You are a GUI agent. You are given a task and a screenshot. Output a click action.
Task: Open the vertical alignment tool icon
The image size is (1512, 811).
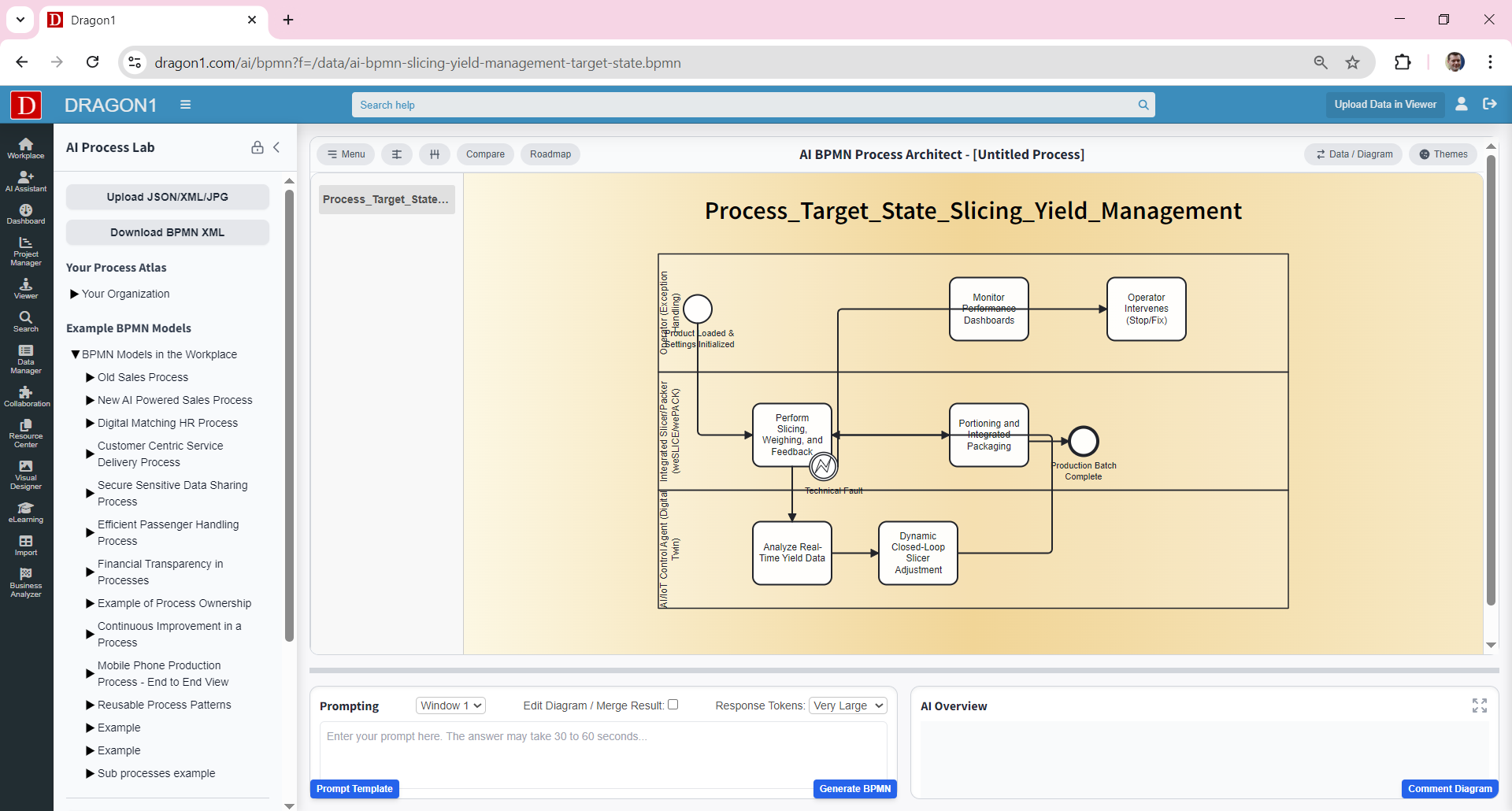click(435, 154)
